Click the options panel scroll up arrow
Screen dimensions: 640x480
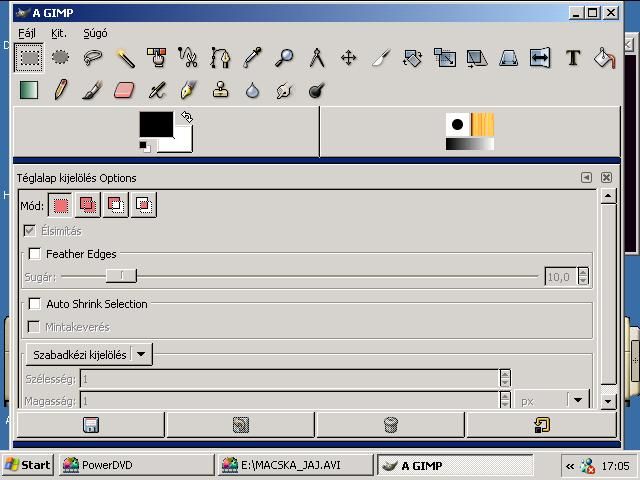[x=608, y=196]
